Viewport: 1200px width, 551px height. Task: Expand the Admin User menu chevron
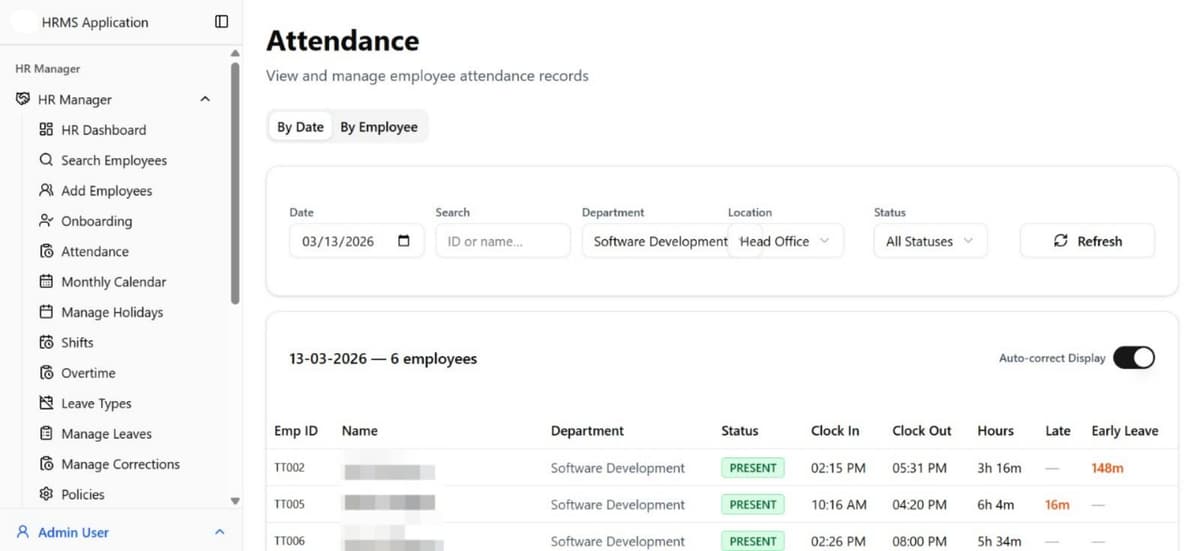(x=220, y=532)
